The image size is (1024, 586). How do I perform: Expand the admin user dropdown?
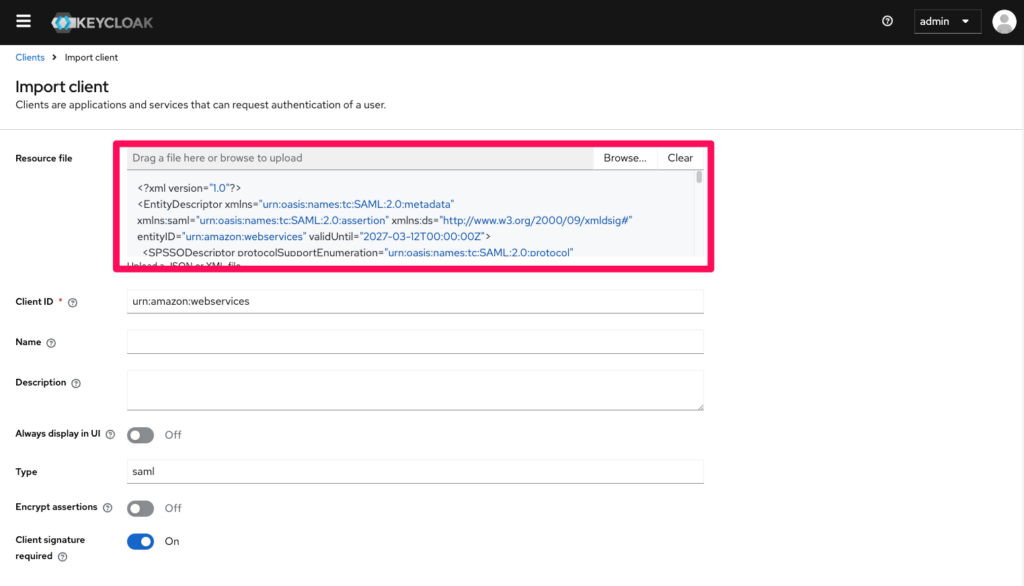point(946,22)
